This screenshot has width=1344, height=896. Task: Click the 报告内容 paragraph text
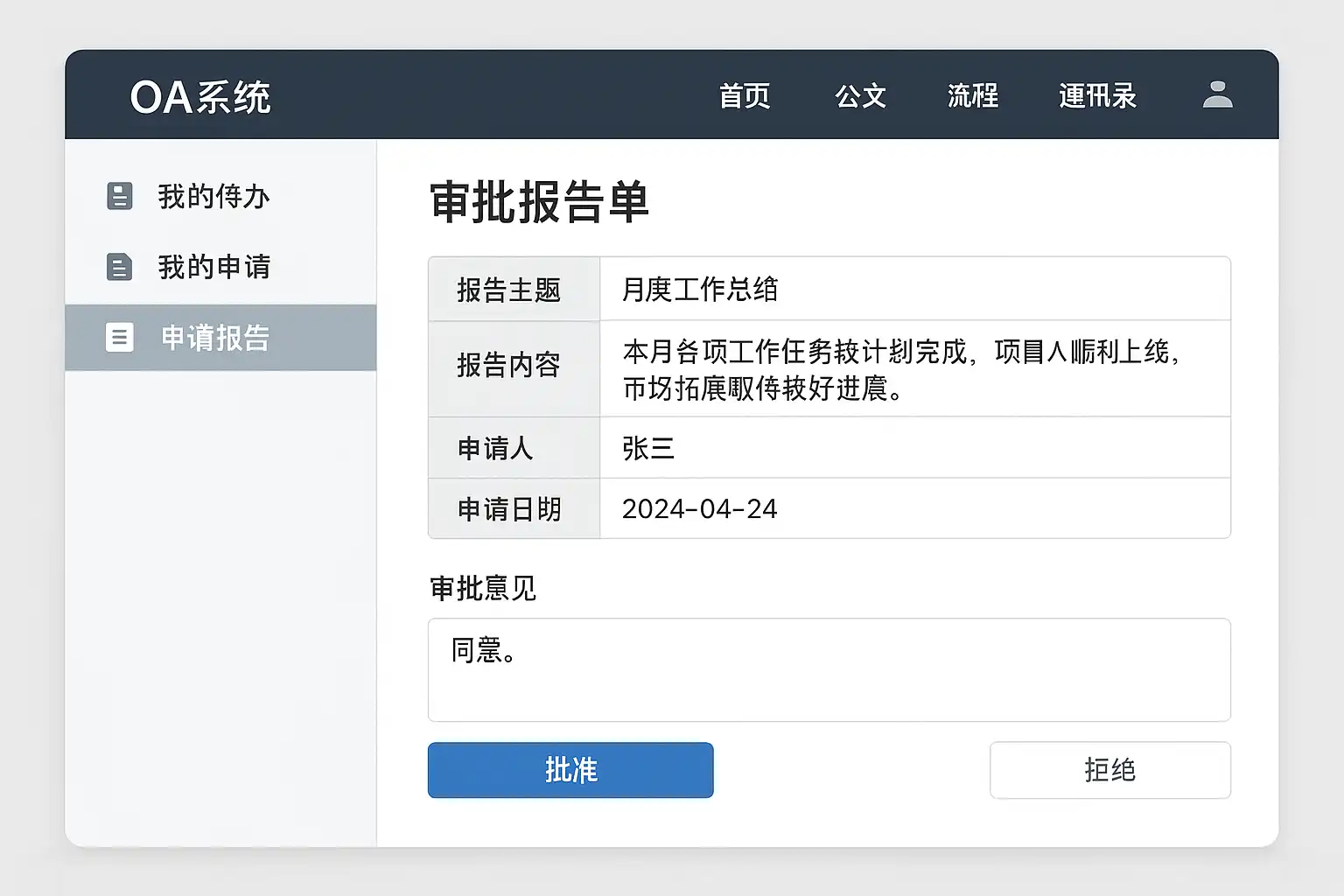tap(901, 369)
